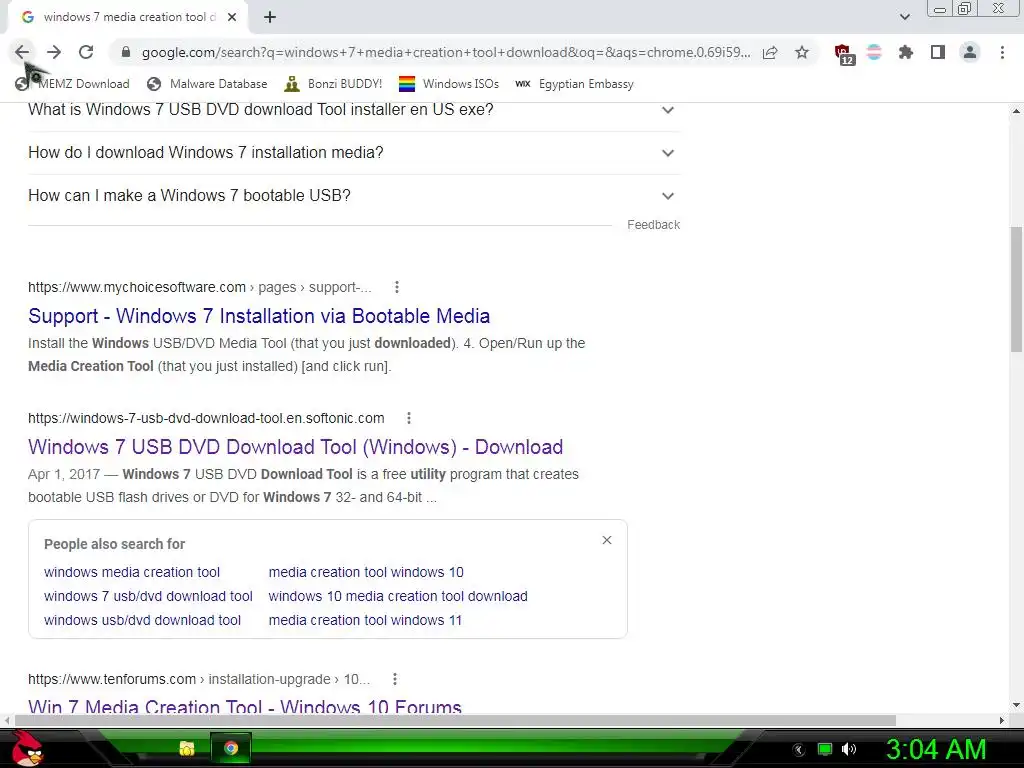Open the red shield extension with badge 12

tap(844, 54)
